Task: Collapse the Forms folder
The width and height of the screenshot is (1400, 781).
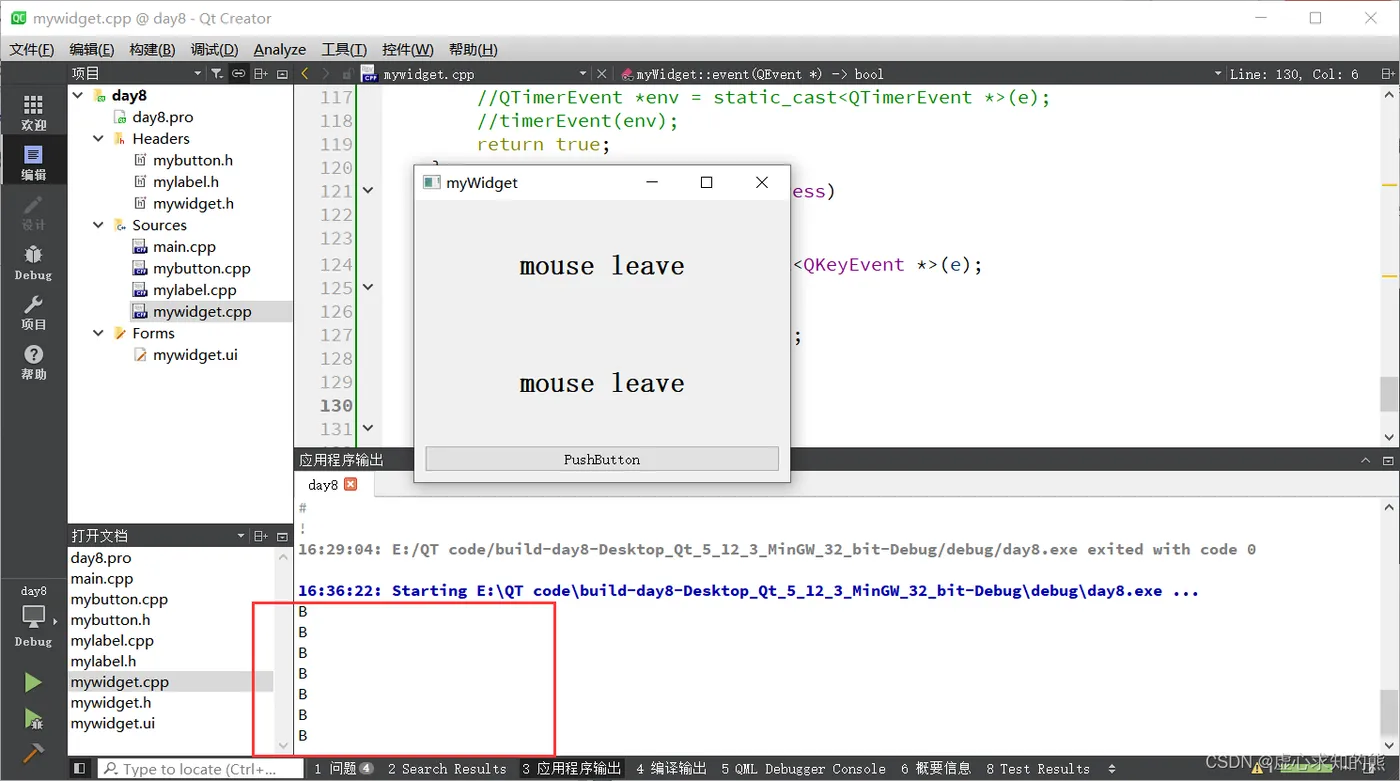Action: (x=98, y=333)
